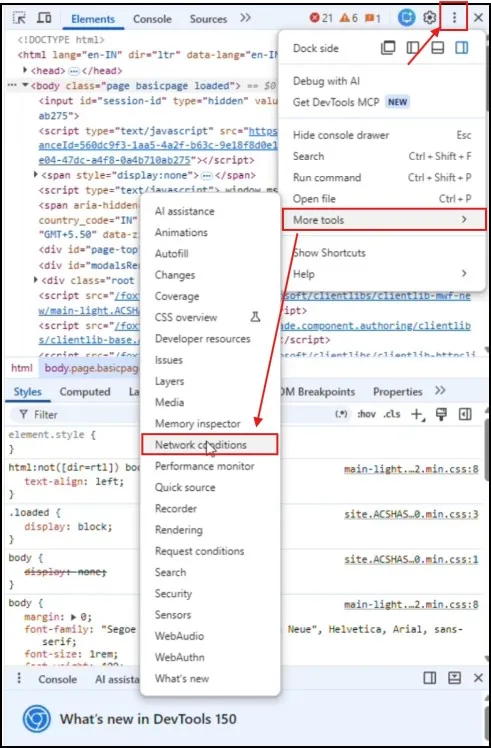Open the errors count badge showing 21
Viewport: 491px width, 748px height.
(321, 18)
